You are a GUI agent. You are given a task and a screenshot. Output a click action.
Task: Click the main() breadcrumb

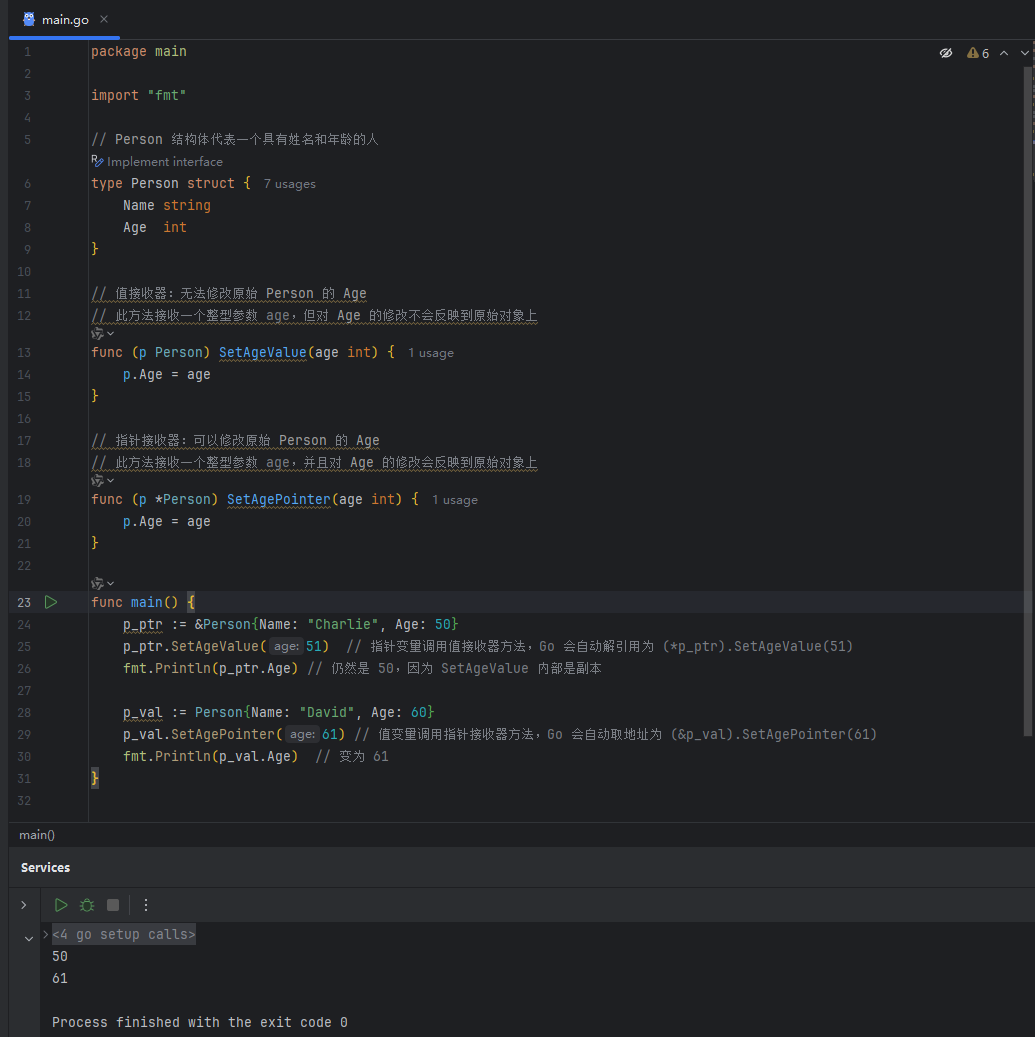(37, 835)
